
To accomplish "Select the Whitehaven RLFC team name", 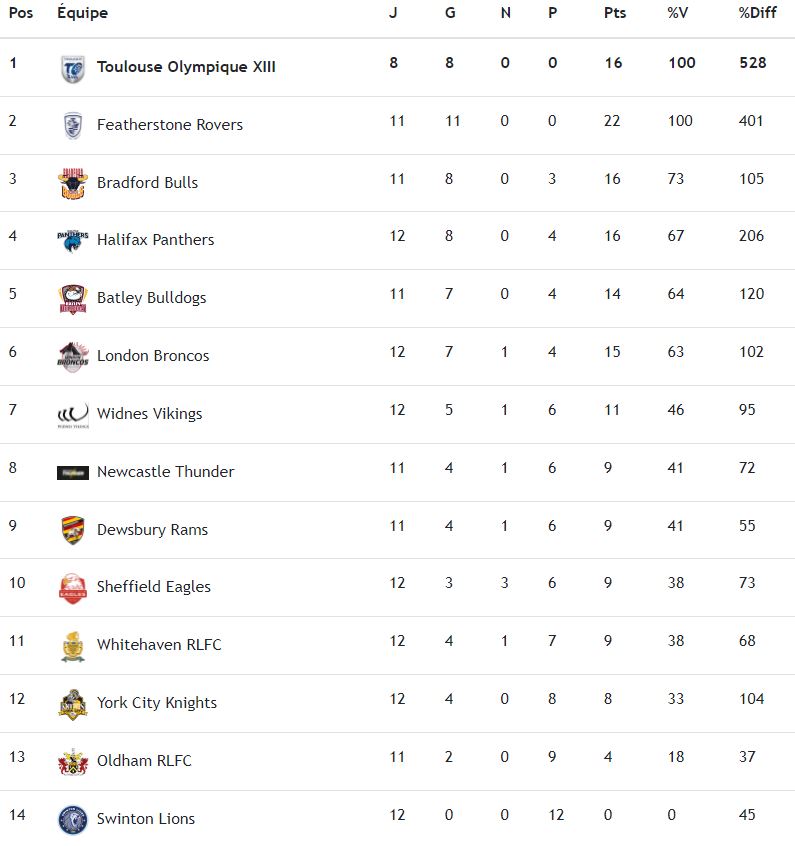I will click(159, 645).
